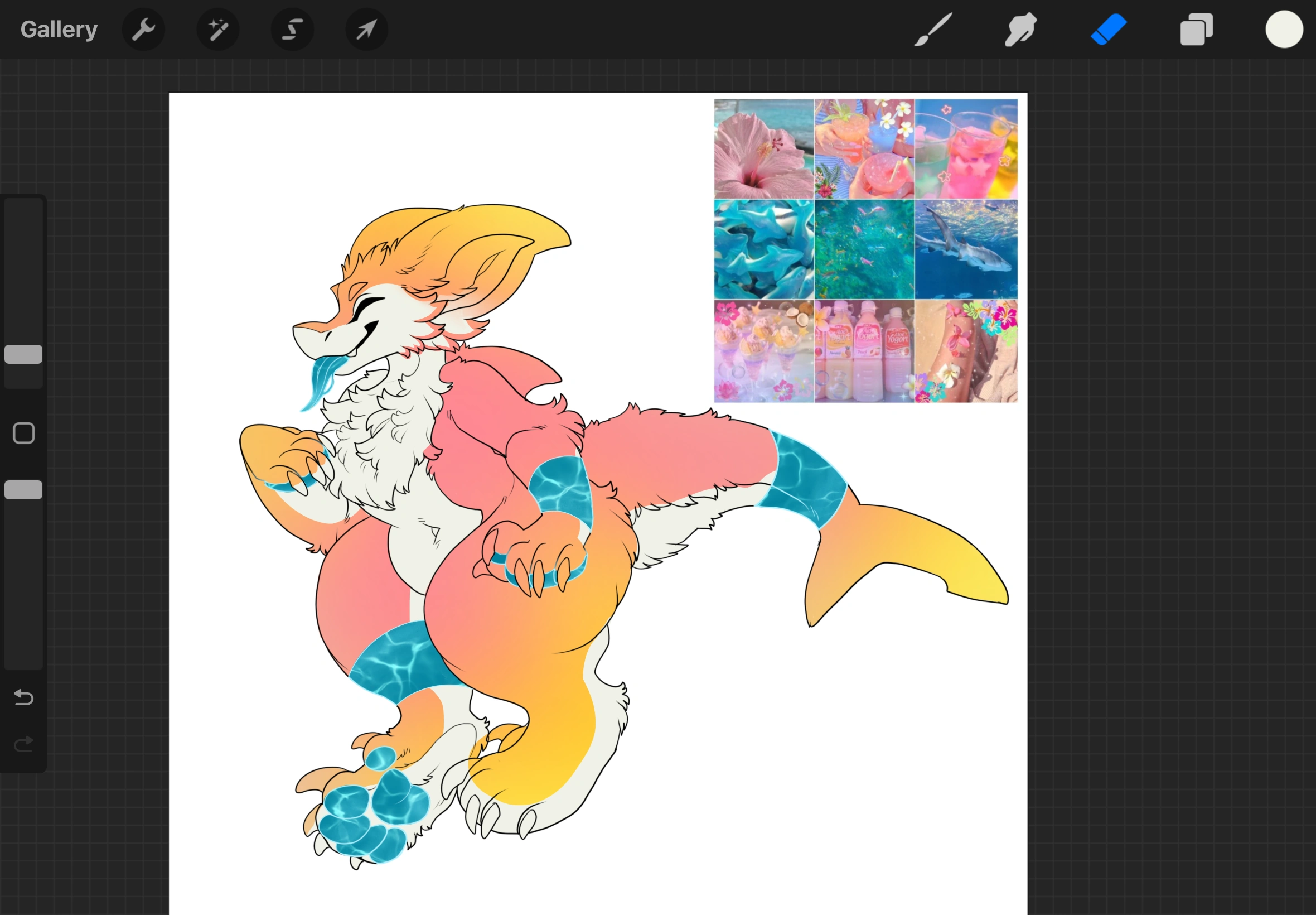Tap the sidebar modify button
This screenshot has width=1316, height=915.
pyautogui.click(x=23, y=433)
